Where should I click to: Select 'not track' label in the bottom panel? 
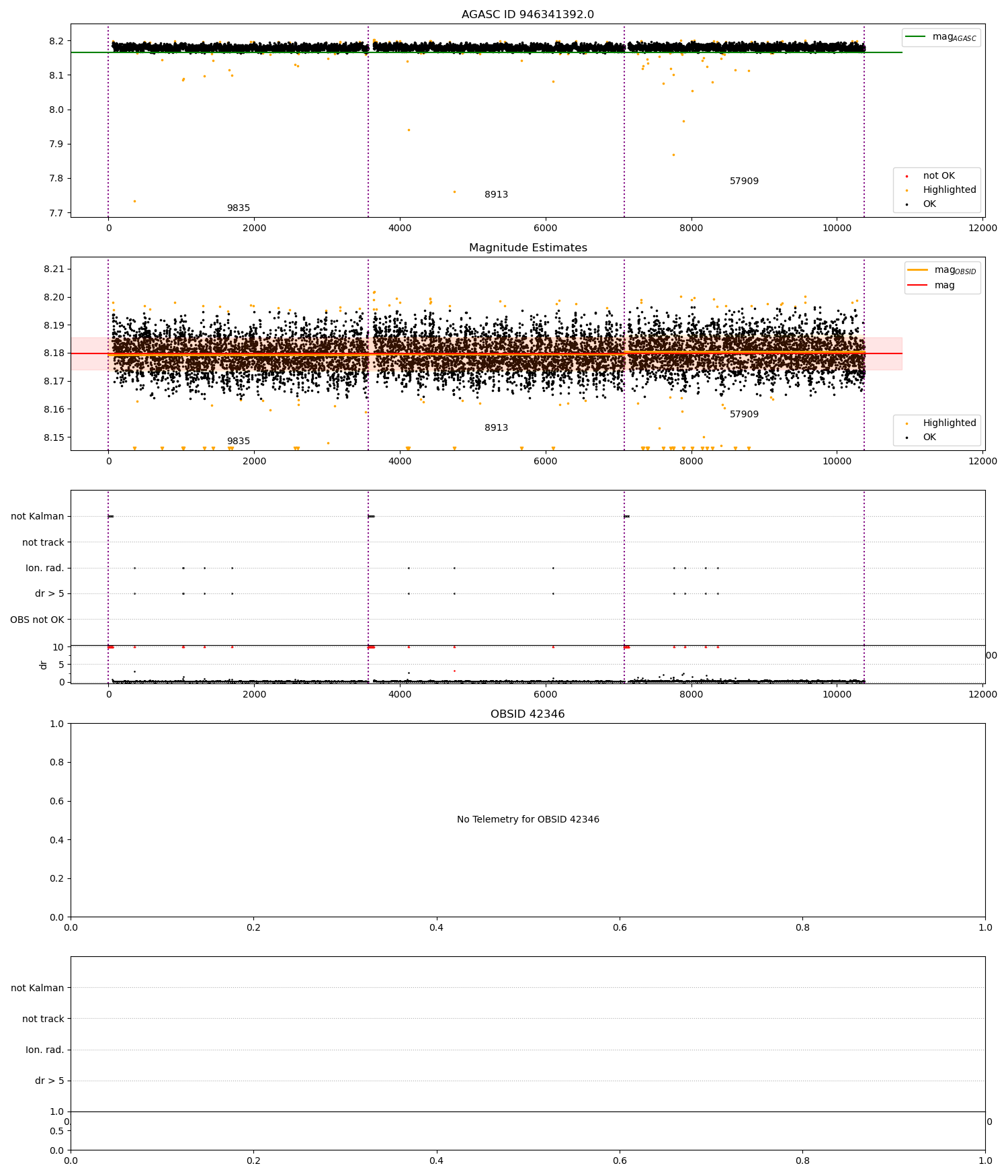click(x=43, y=1019)
